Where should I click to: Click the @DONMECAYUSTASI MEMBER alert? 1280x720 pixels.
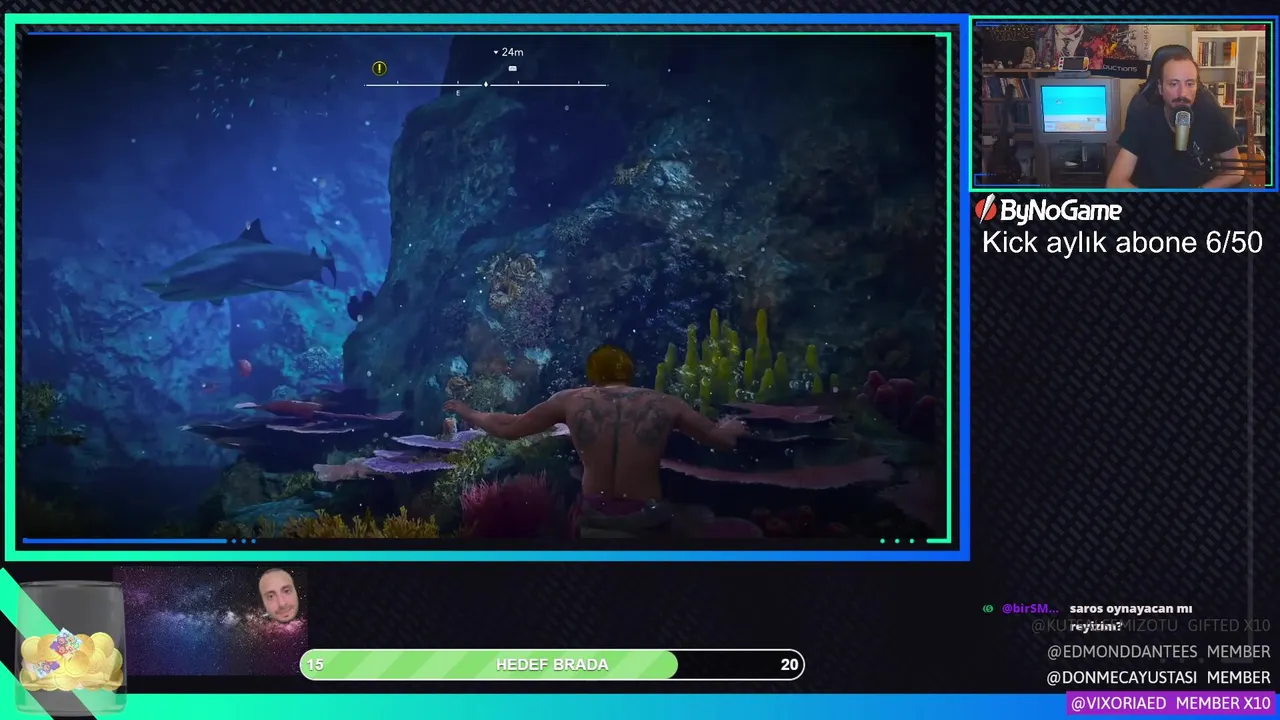coord(1158,678)
